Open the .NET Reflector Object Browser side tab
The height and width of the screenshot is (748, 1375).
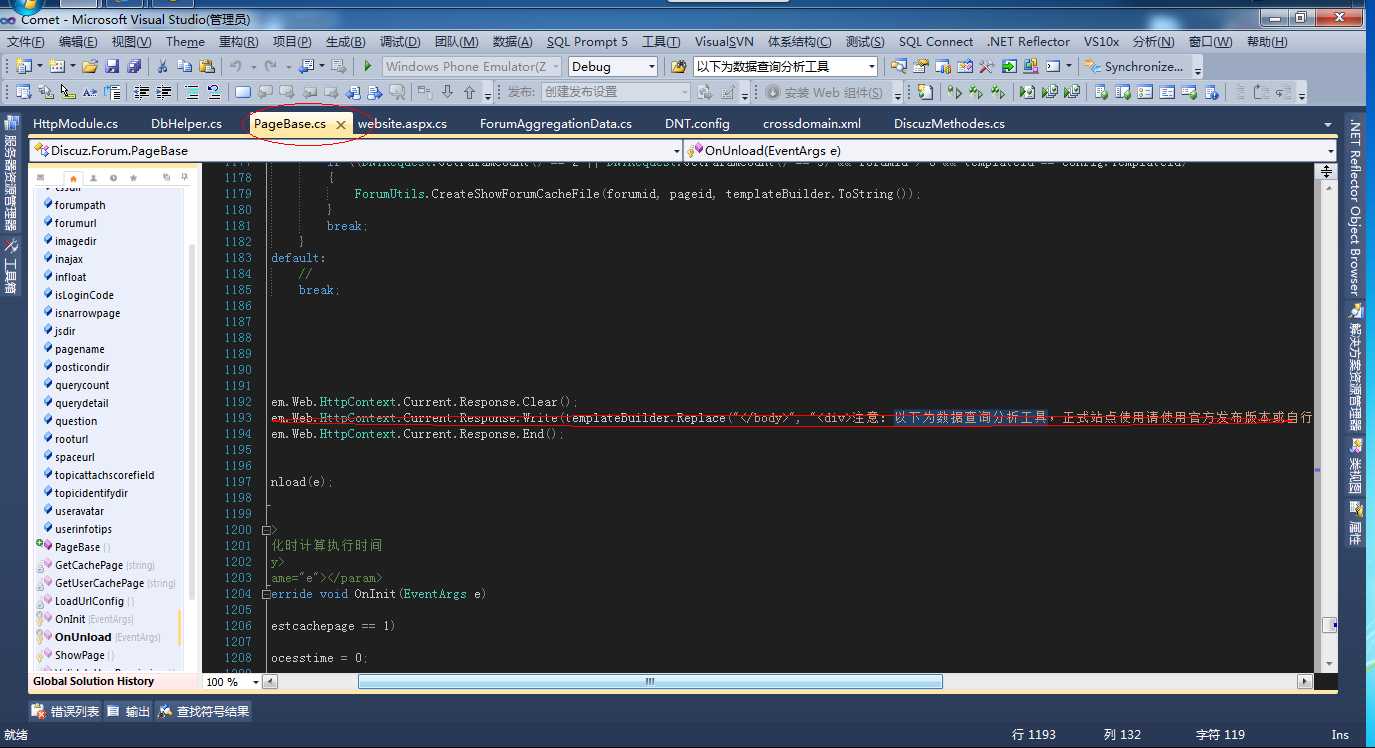1354,207
